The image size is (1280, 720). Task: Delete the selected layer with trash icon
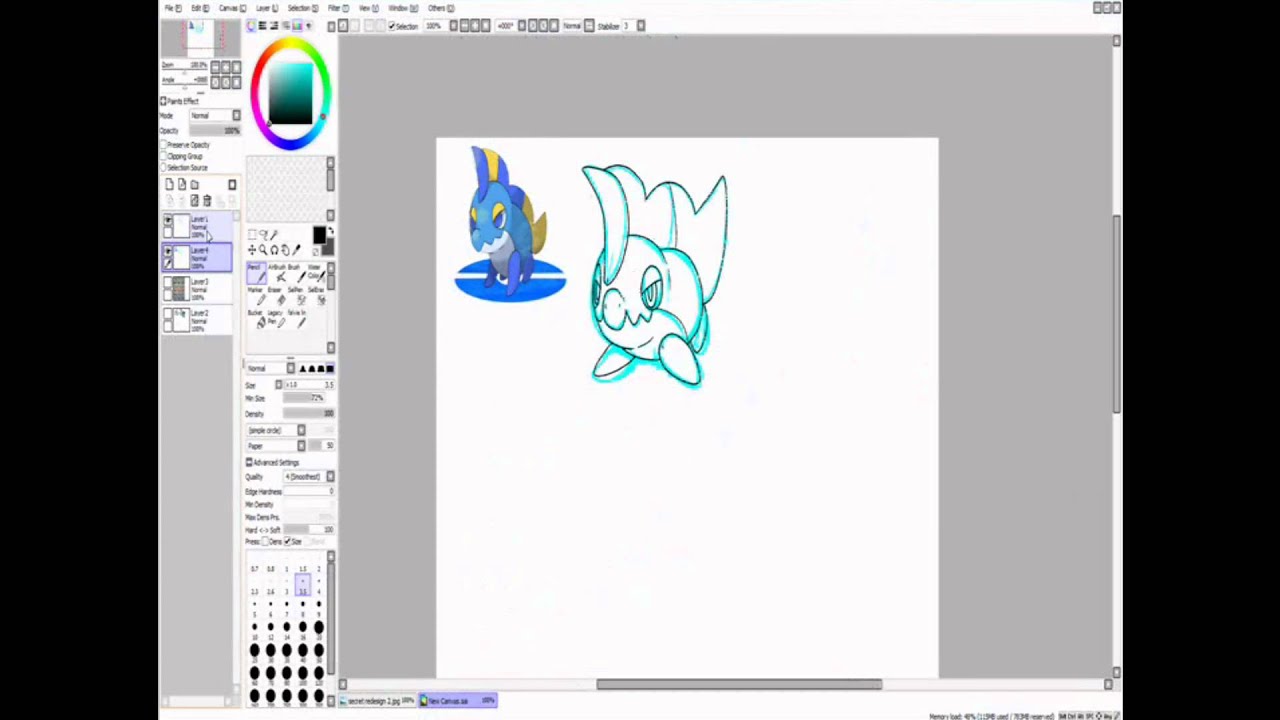click(207, 201)
